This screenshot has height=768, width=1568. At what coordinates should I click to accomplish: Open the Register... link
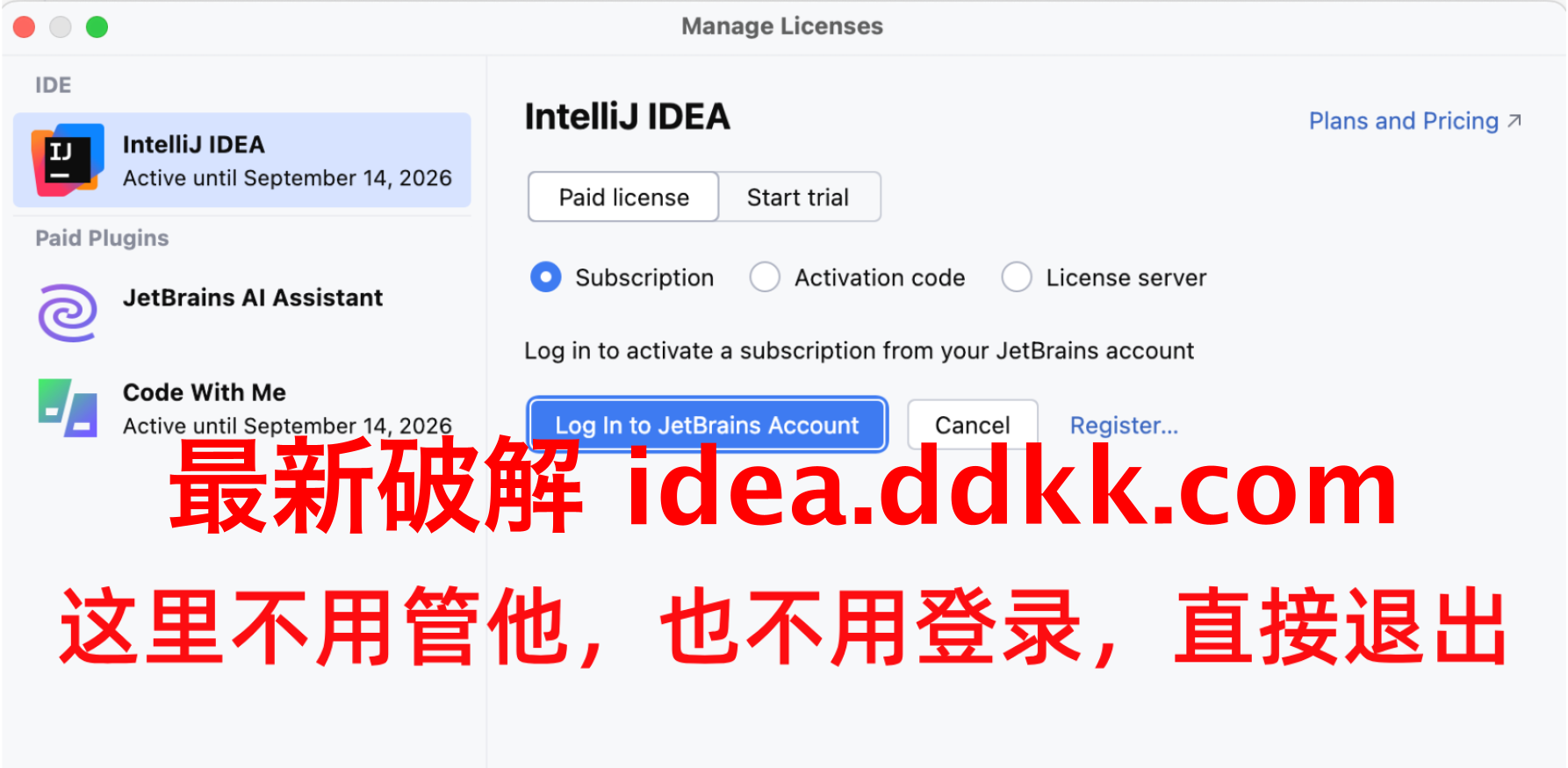pos(1124,426)
